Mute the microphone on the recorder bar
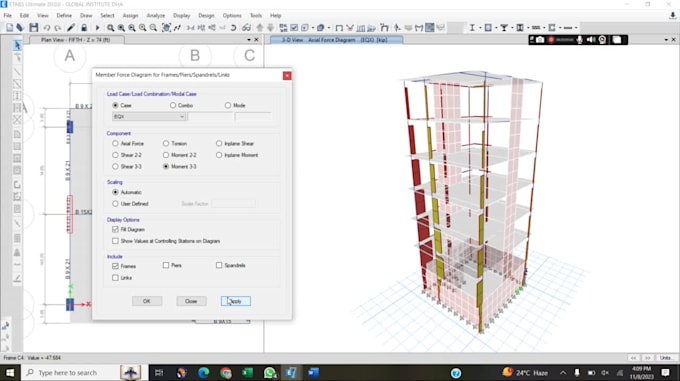The width and height of the screenshot is (680, 381). point(579,40)
